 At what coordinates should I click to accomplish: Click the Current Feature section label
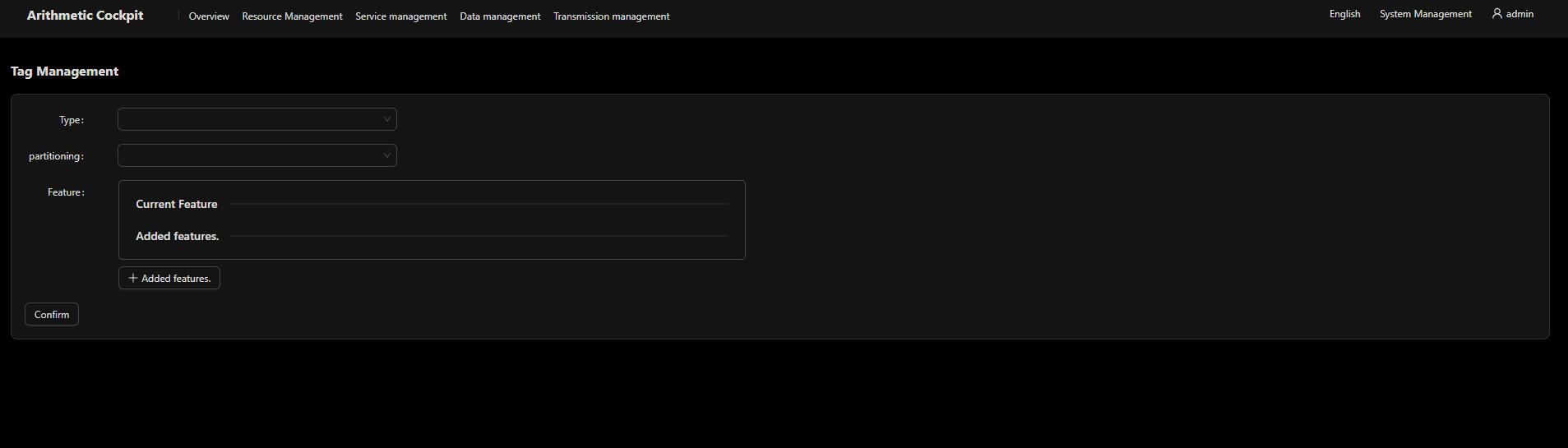[177, 204]
